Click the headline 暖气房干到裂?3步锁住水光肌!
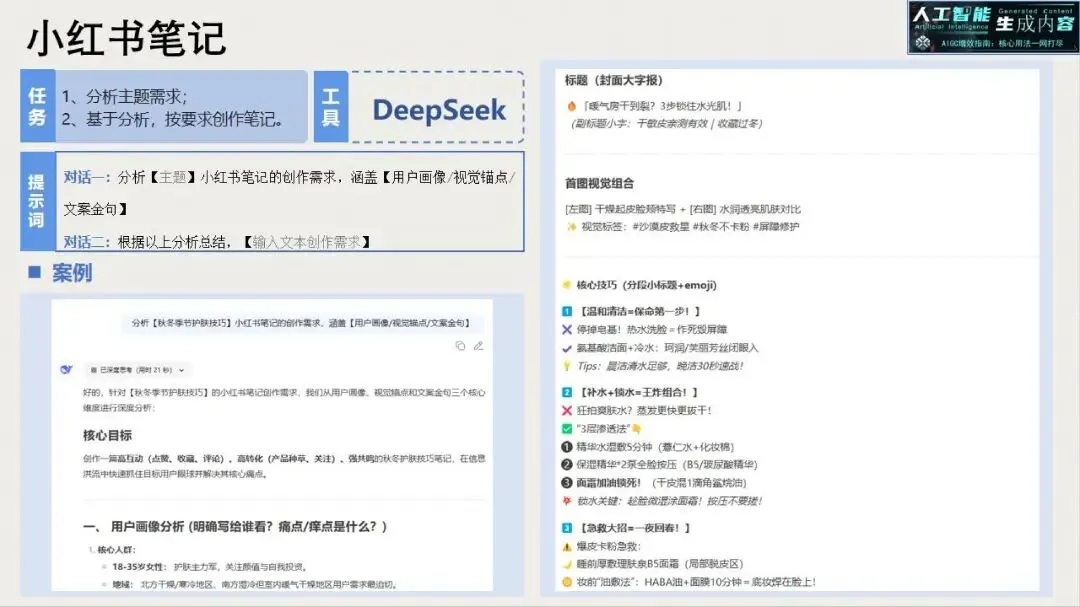Image resolution: width=1080 pixels, height=607 pixels. (x=662, y=106)
